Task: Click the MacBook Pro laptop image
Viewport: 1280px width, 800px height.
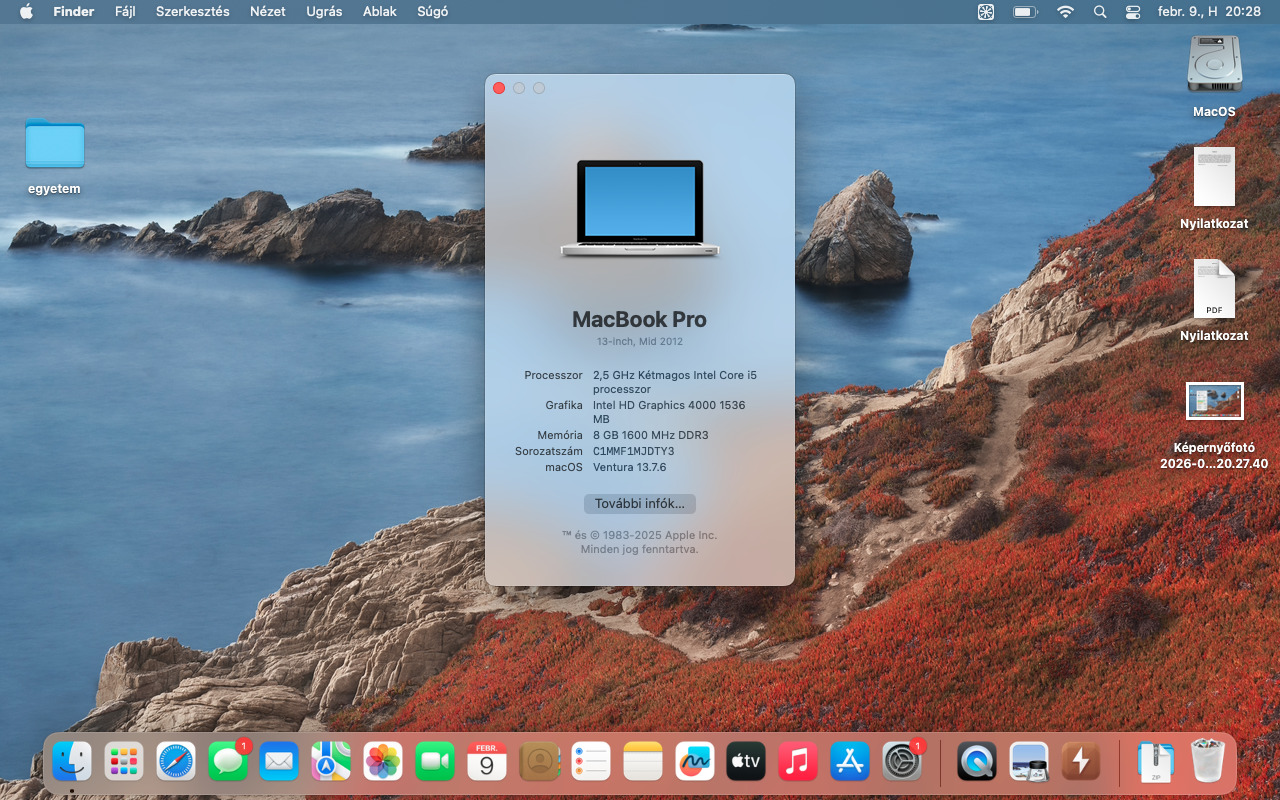Action: (x=640, y=209)
